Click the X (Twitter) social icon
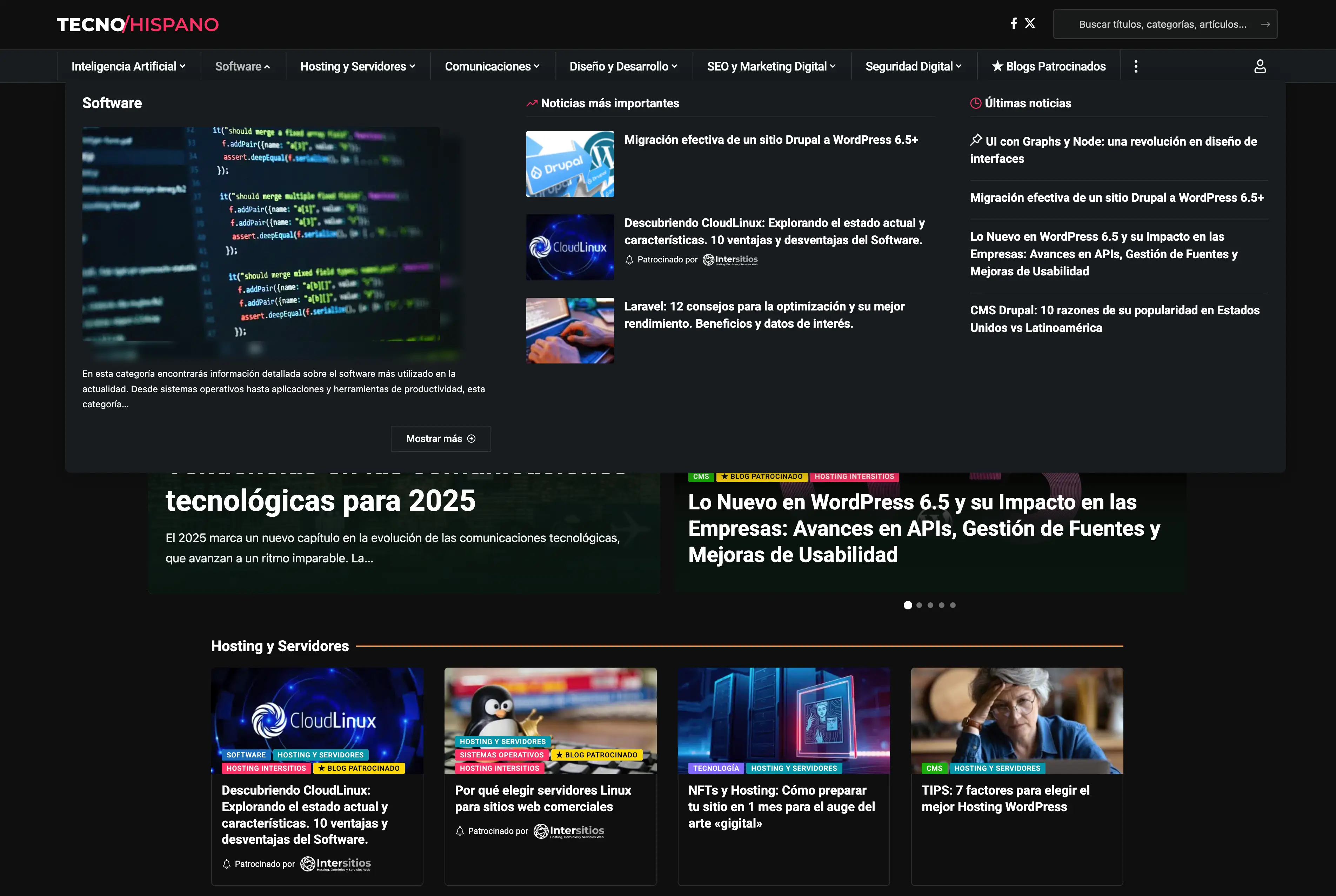This screenshot has width=1336, height=896. [1031, 24]
